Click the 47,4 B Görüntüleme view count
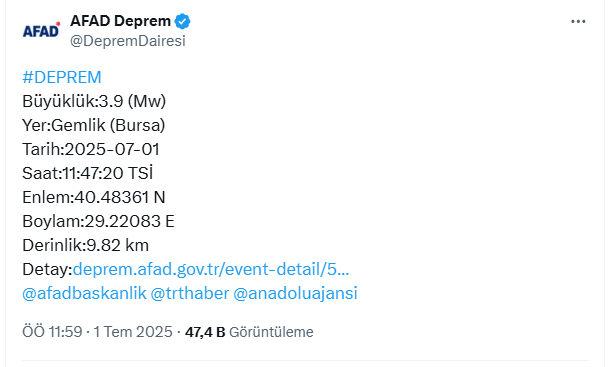The width and height of the screenshot is (615, 367). [x=249, y=332]
